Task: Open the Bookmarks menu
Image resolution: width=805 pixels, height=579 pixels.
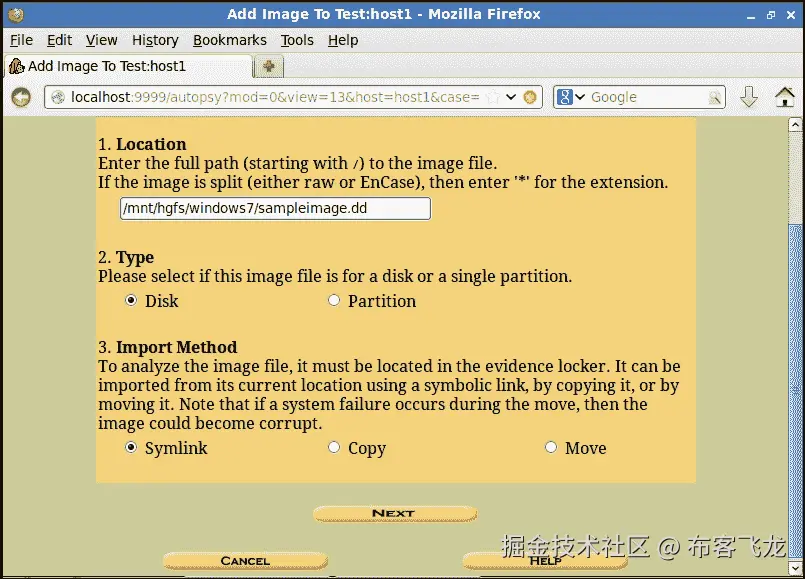Action: pyautogui.click(x=229, y=40)
